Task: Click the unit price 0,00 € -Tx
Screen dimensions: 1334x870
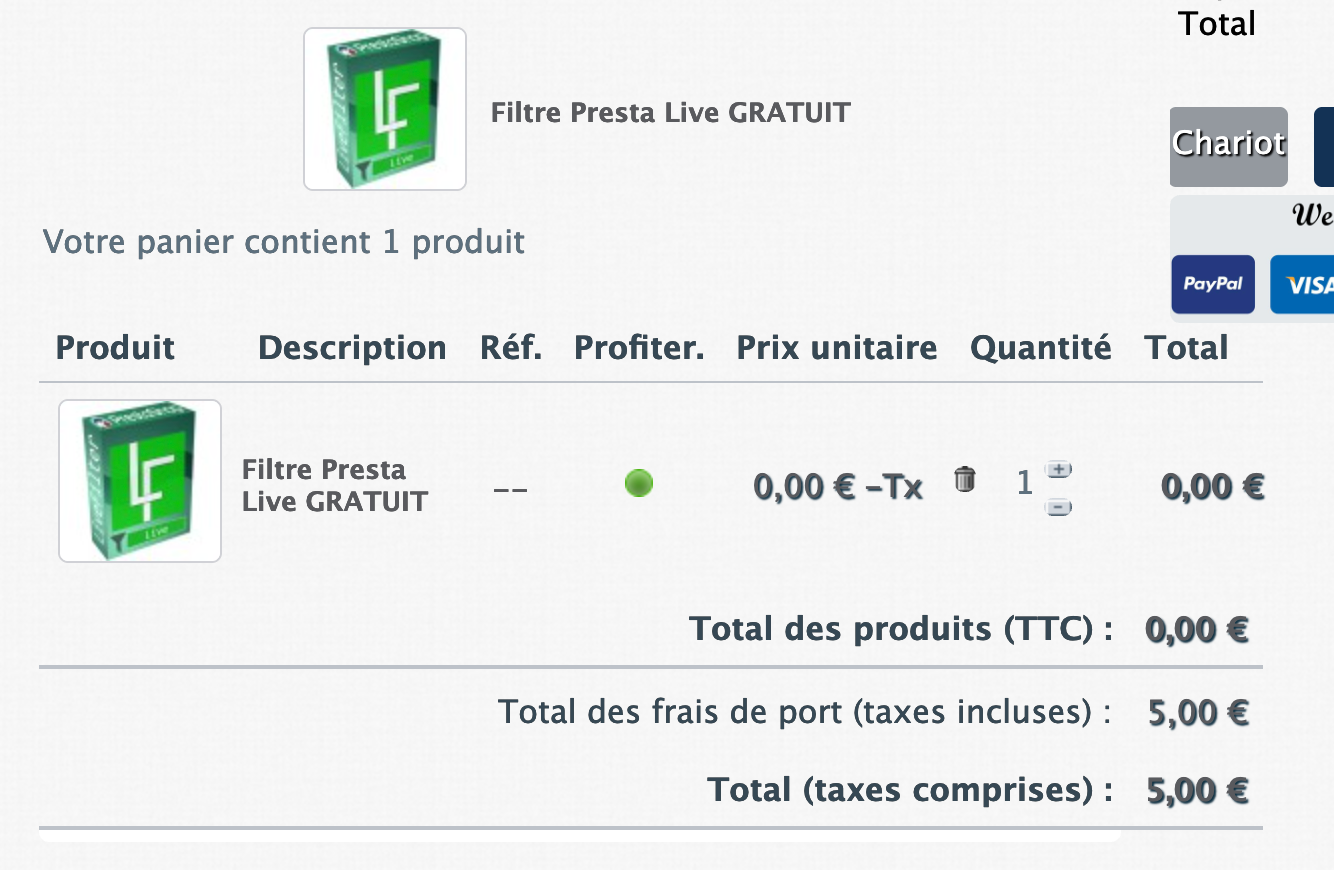Action: (x=838, y=487)
